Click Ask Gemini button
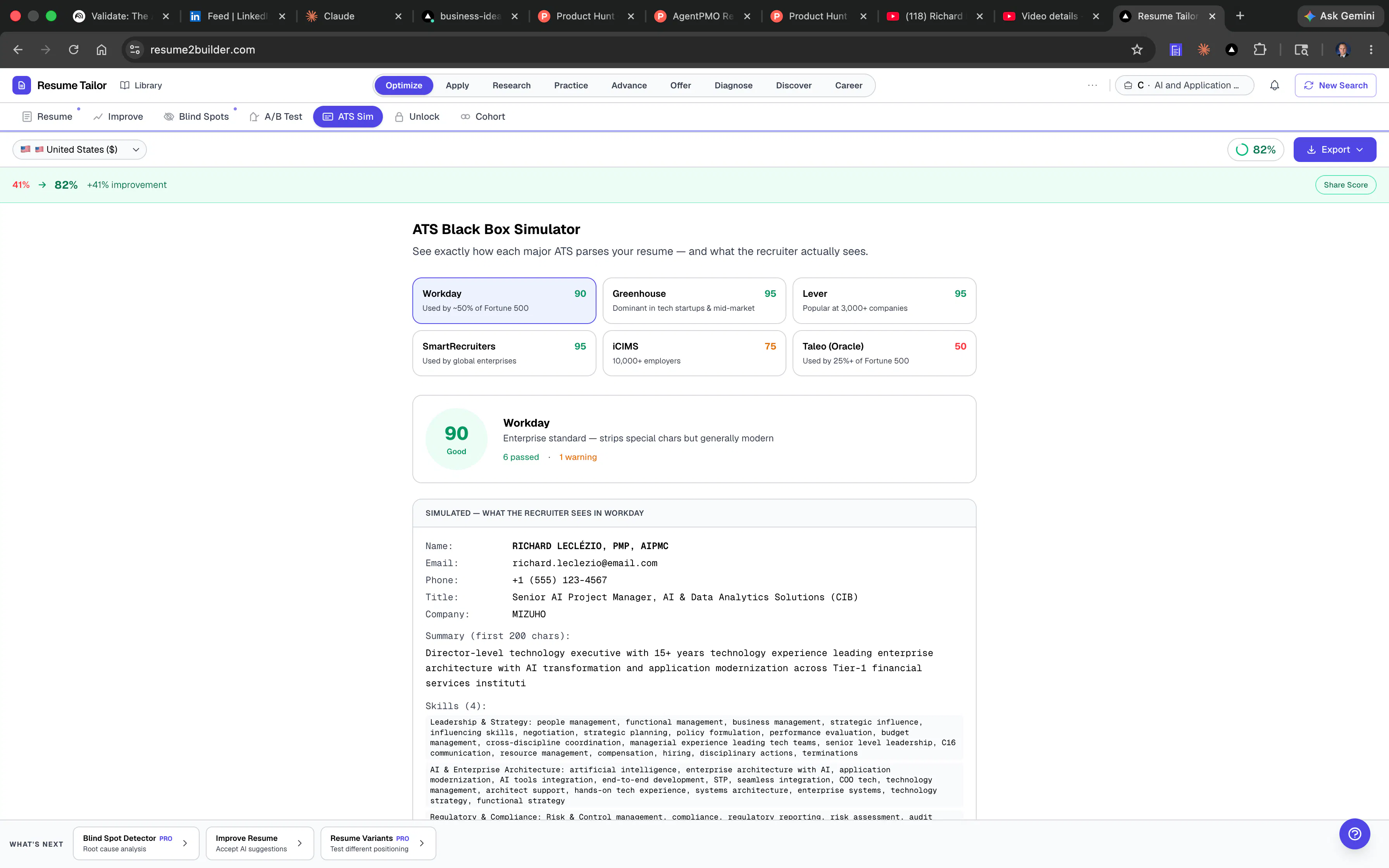Viewport: 1389px width, 868px height. click(x=1340, y=16)
